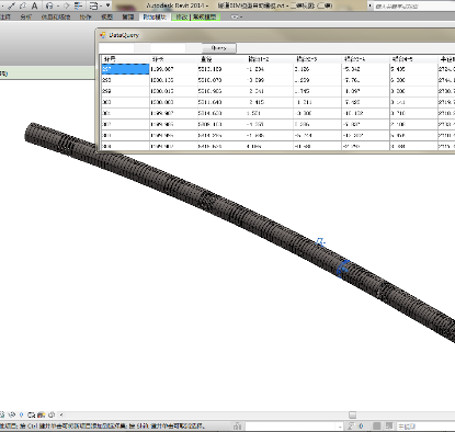Screen dimensions: 455x432
Task: Click the thin lines icon in quick access toolbar
Action: [78, 6]
